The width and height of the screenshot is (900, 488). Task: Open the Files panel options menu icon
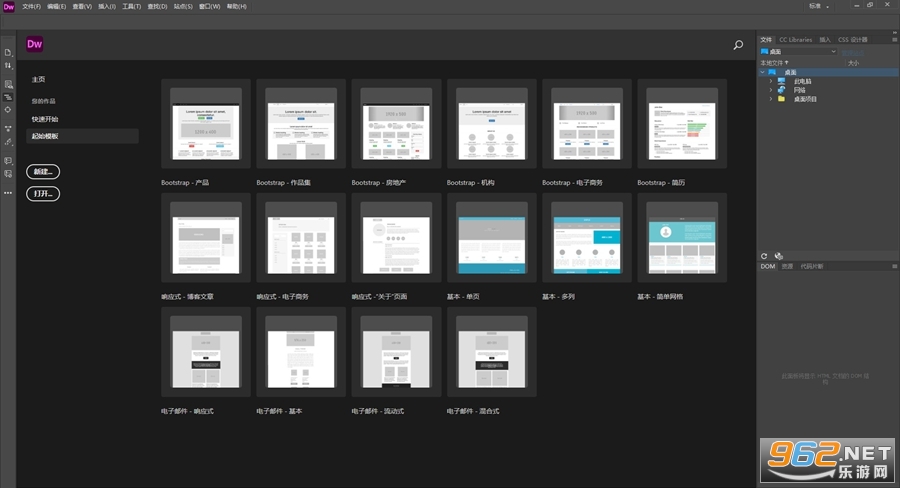point(894,40)
